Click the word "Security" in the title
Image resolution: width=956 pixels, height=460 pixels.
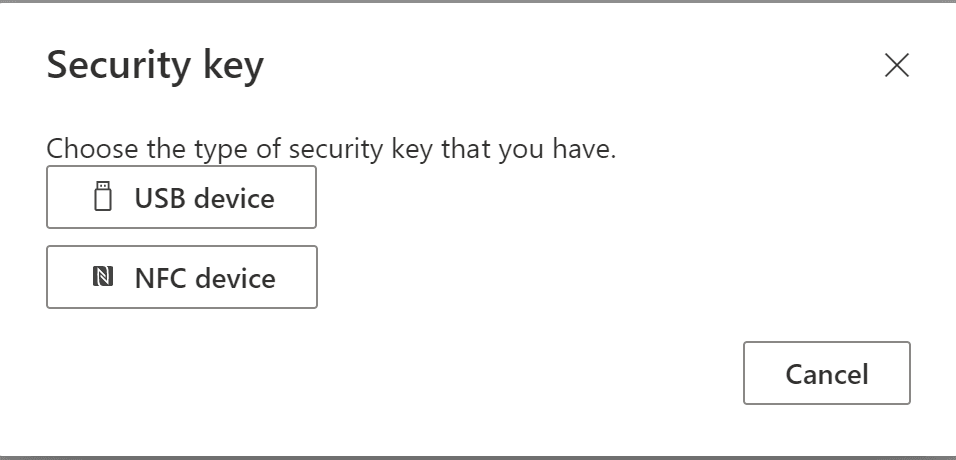coord(119,65)
